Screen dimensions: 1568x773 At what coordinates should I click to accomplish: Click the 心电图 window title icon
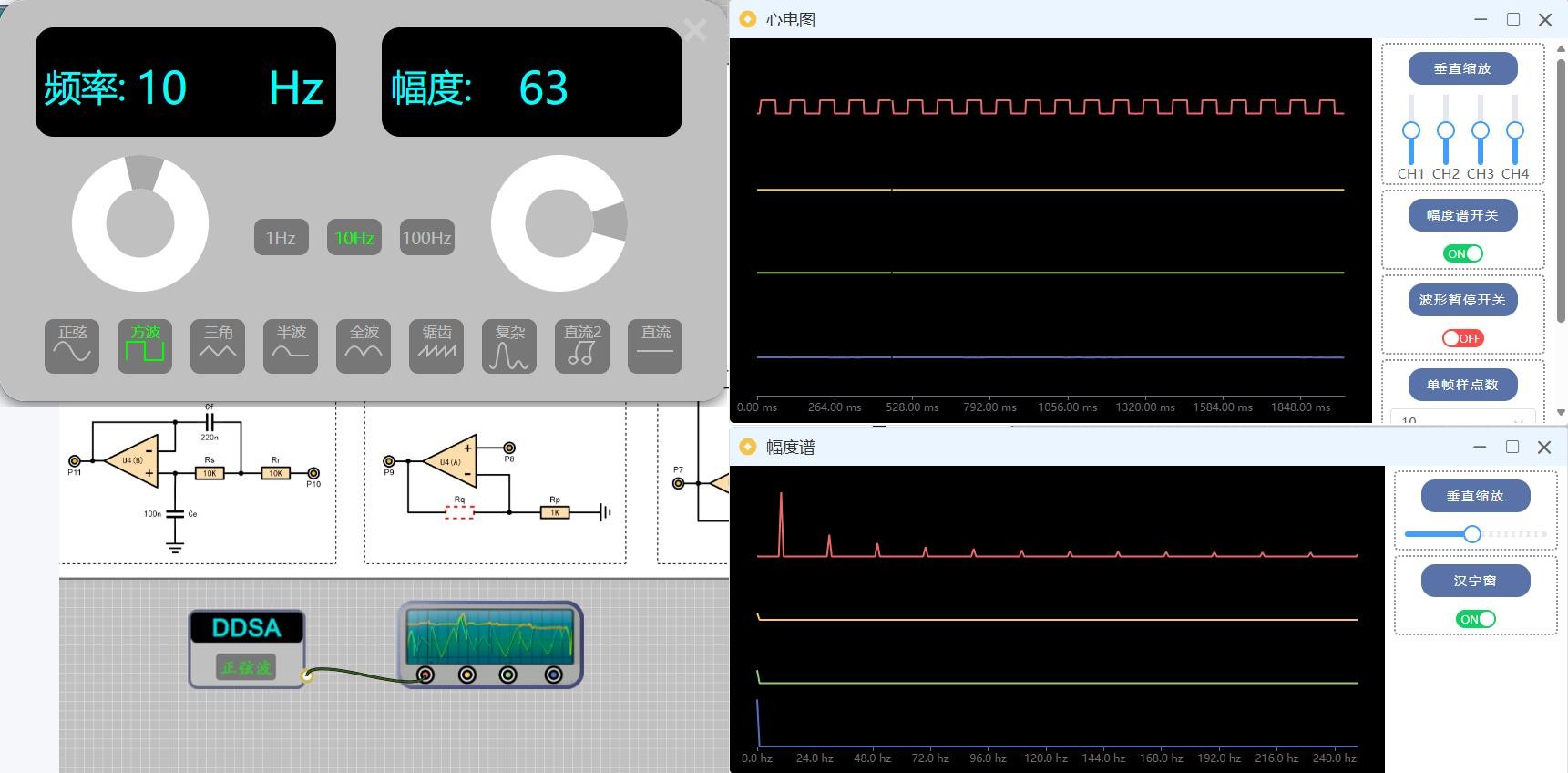tap(748, 19)
